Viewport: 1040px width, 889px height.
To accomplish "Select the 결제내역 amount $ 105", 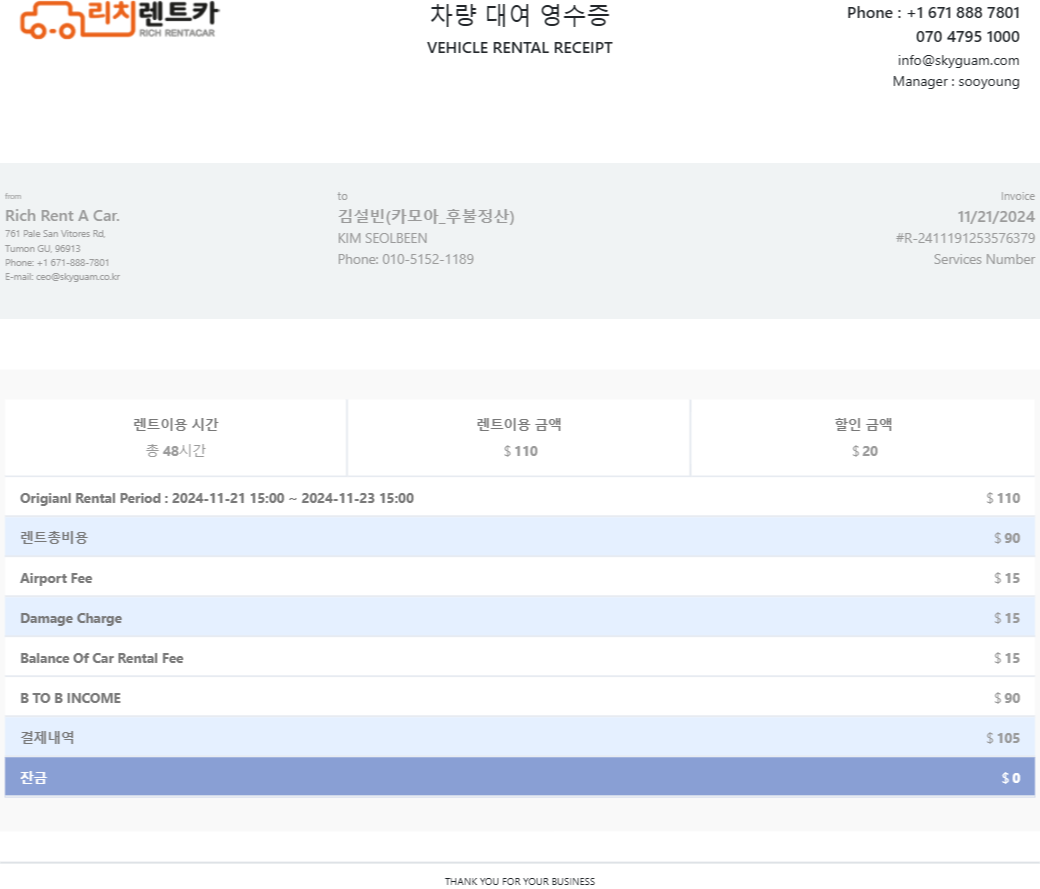I will pyautogui.click(x=1003, y=738).
